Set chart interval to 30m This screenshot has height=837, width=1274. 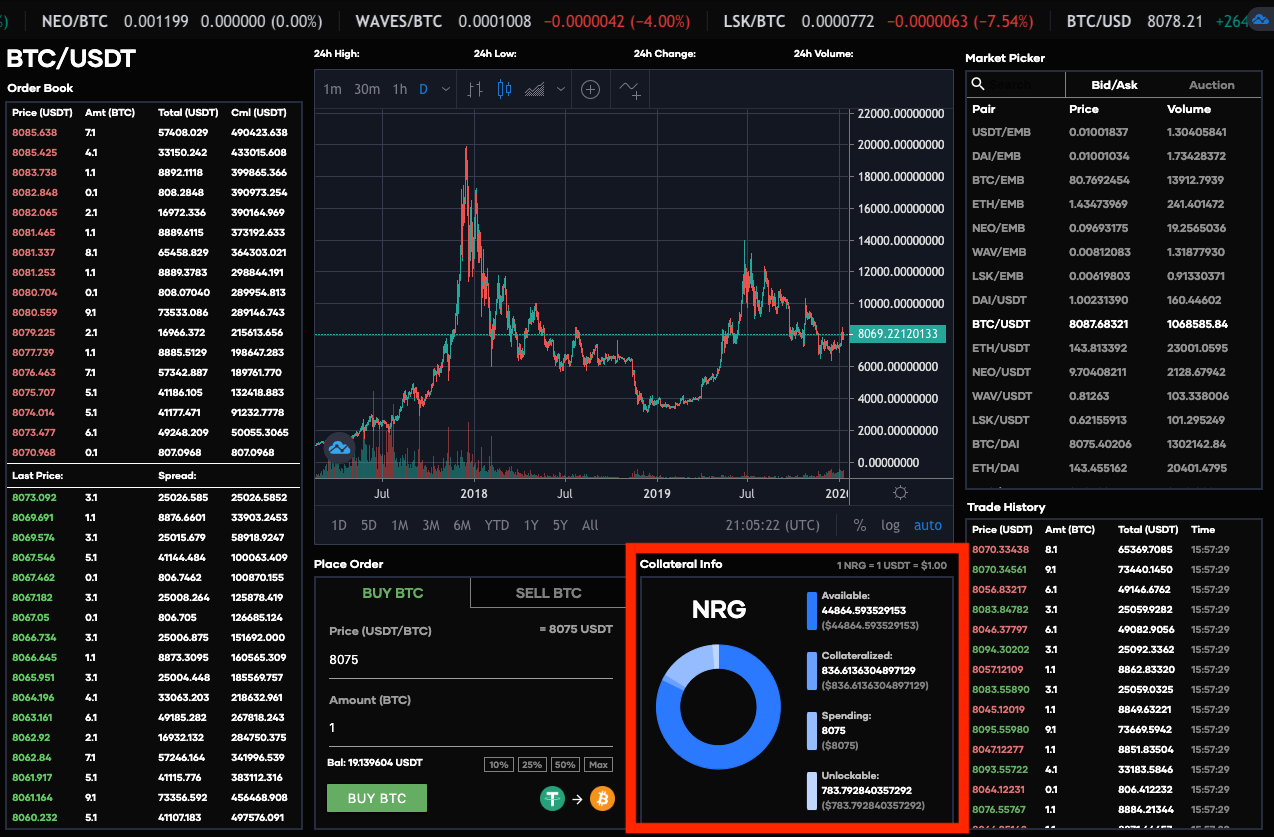[x=367, y=89]
